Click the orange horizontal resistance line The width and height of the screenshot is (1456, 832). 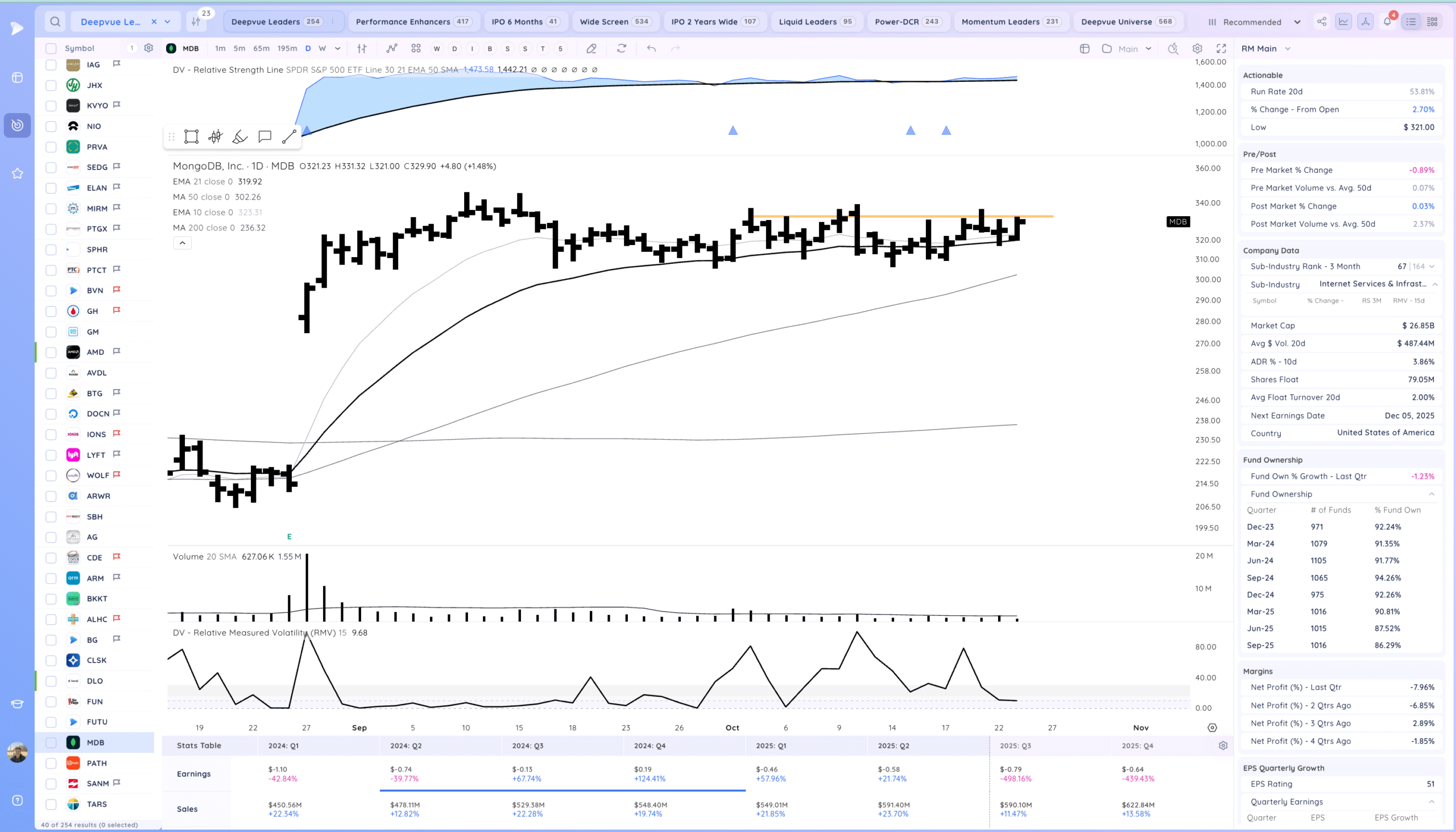tap(915, 217)
